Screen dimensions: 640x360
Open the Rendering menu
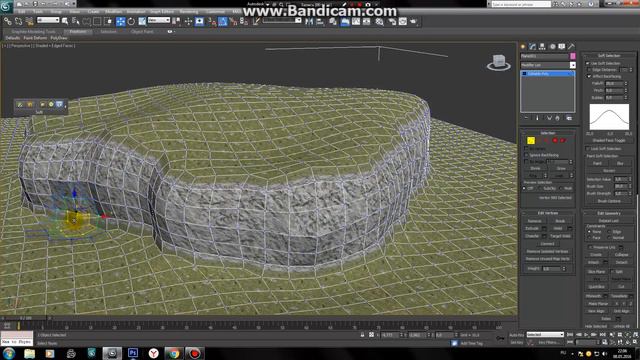(x=189, y=11)
